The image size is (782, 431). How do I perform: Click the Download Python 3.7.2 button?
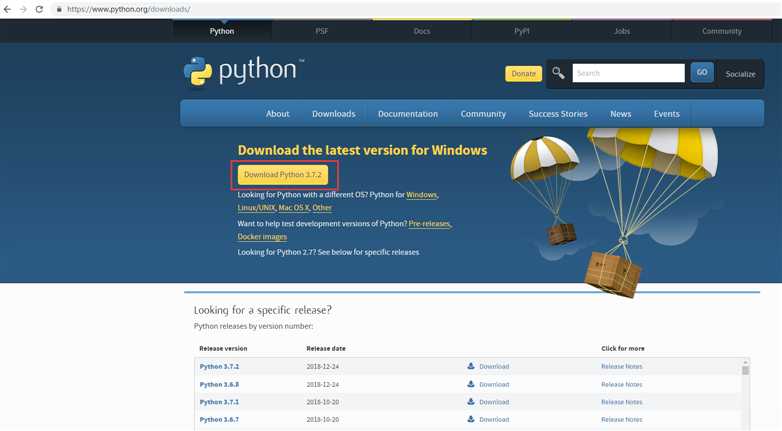pyautogui.click(x=283, y=175)
